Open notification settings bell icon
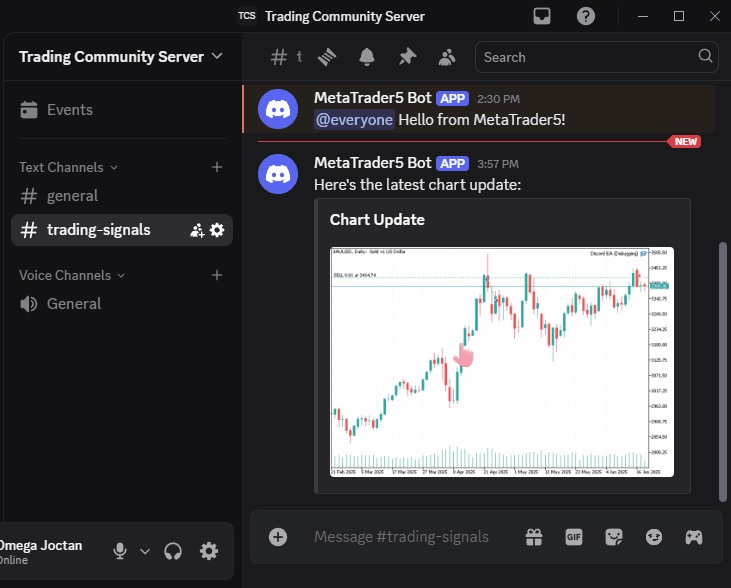 367,57
